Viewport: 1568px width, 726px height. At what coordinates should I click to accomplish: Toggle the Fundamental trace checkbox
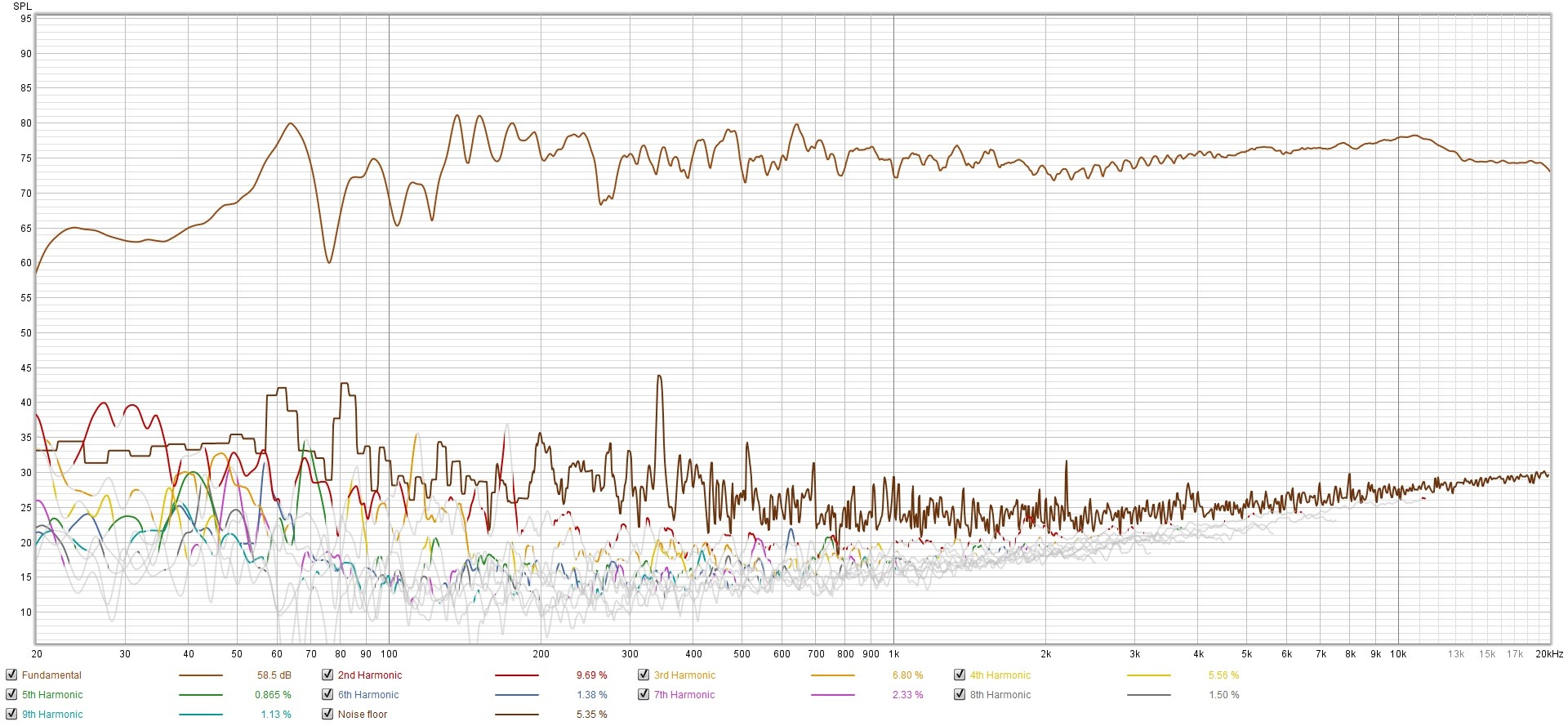point(11,675)
